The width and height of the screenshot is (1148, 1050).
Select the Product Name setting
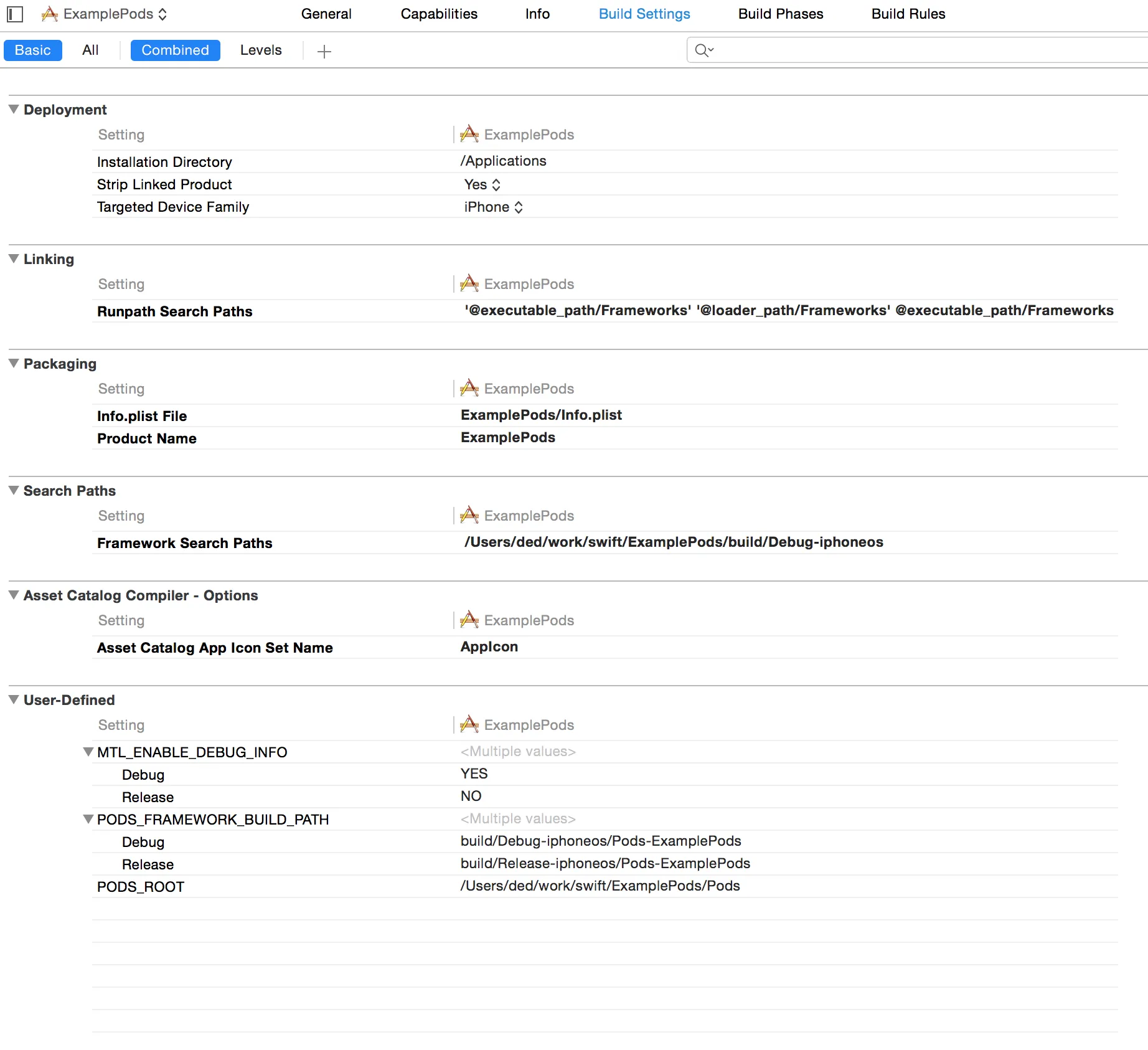[x=147, y=439]
